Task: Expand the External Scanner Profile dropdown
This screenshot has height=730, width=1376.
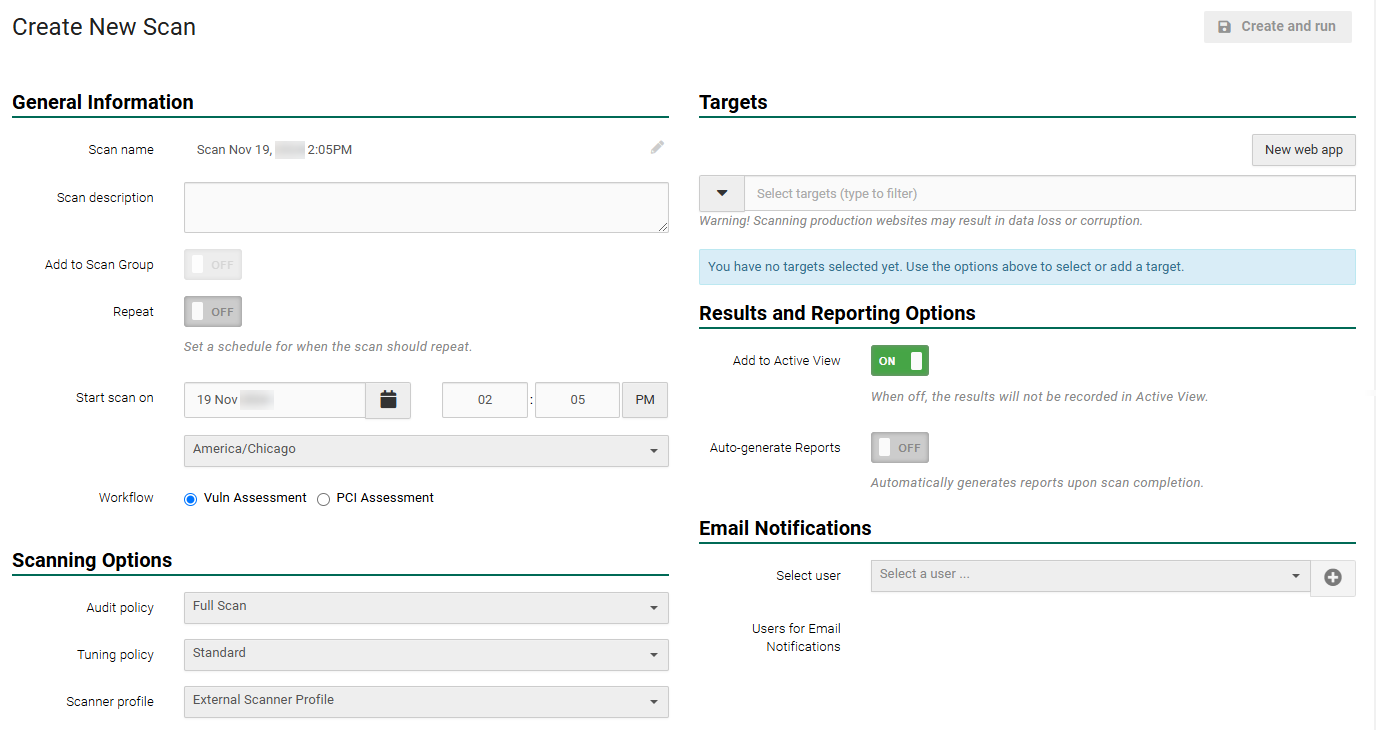Action: click(426, 701)
